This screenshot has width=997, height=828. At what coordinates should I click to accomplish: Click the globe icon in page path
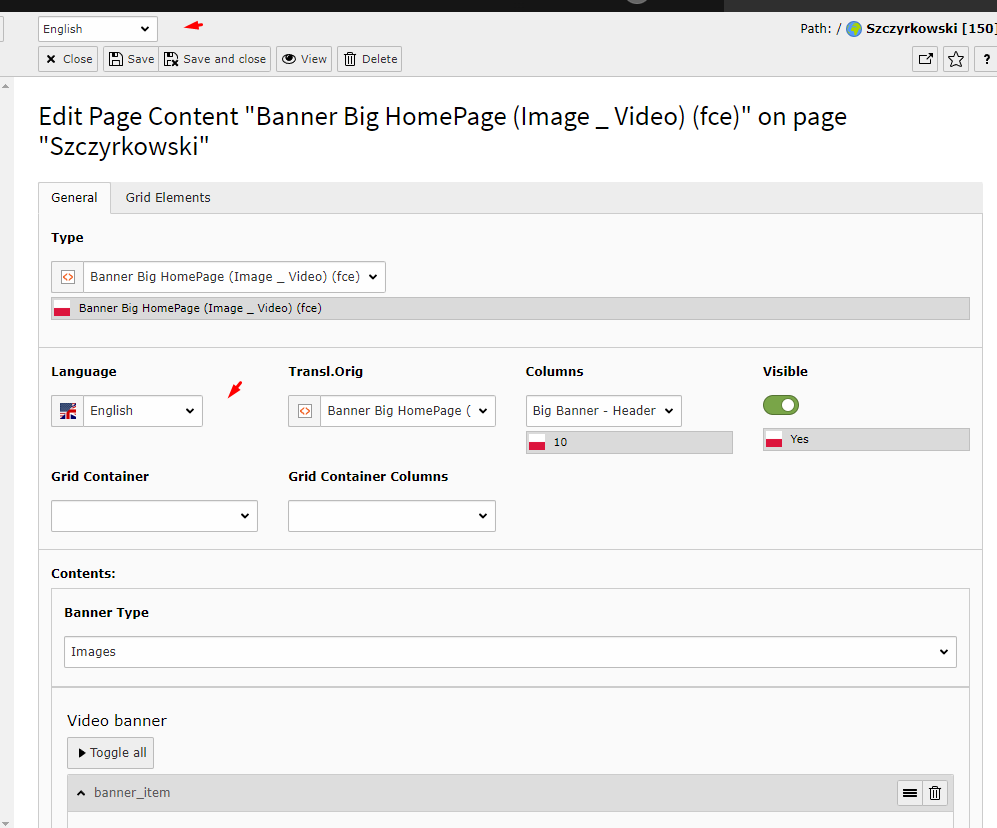click(x=854, y=29)
